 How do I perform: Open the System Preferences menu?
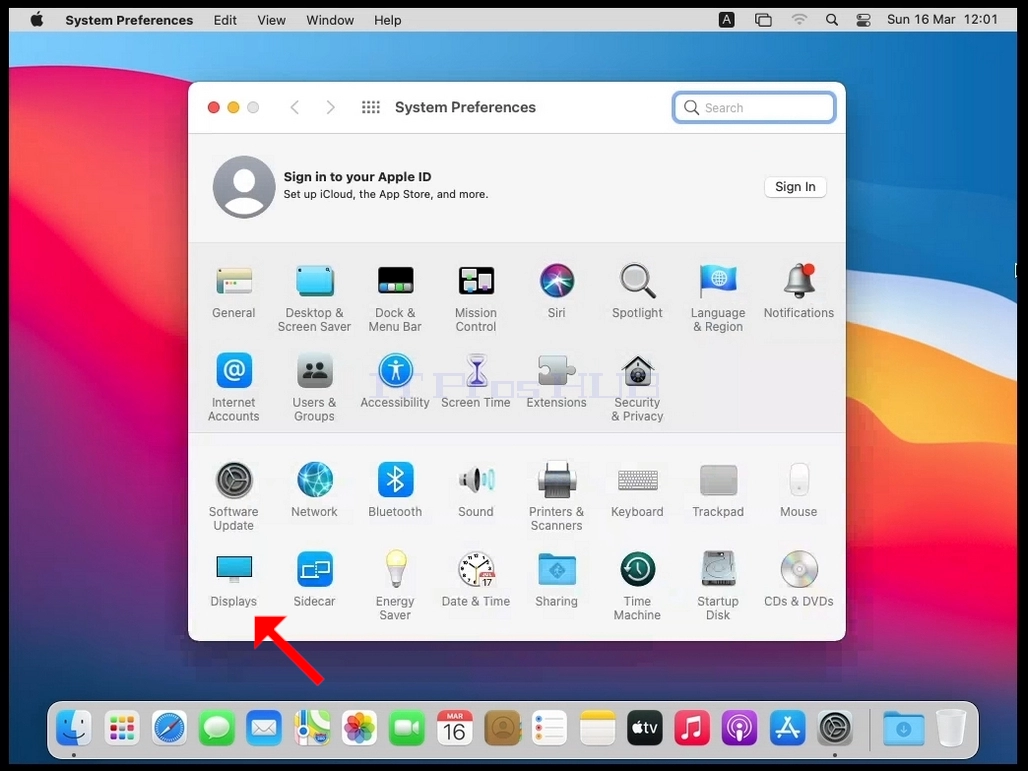click(x=129, y=20)
